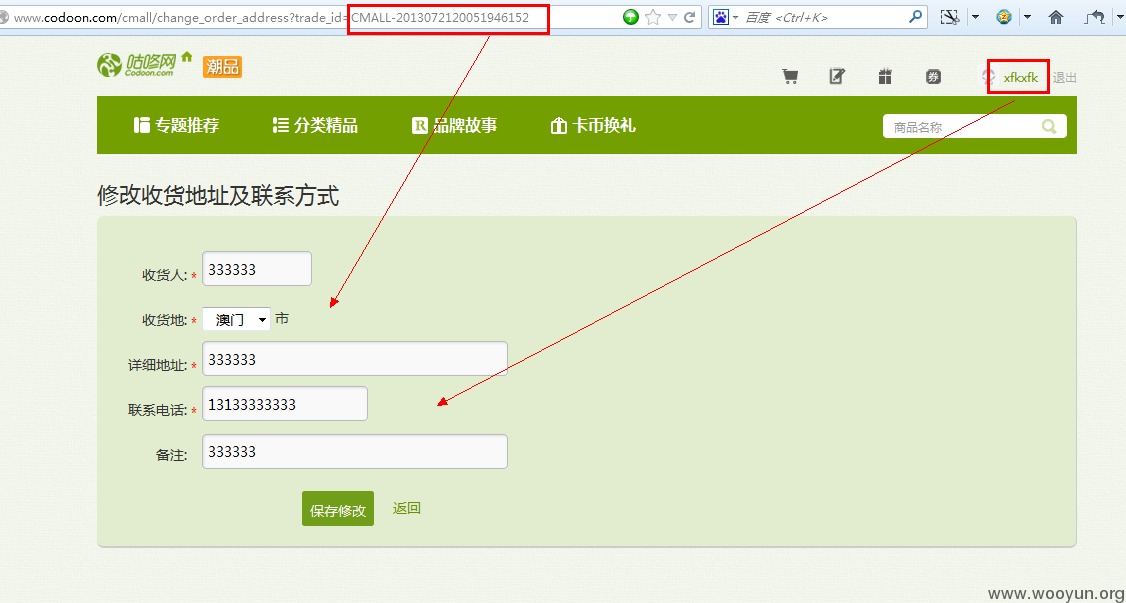Open the orange 潮品 badge

[x=223, y=67]
